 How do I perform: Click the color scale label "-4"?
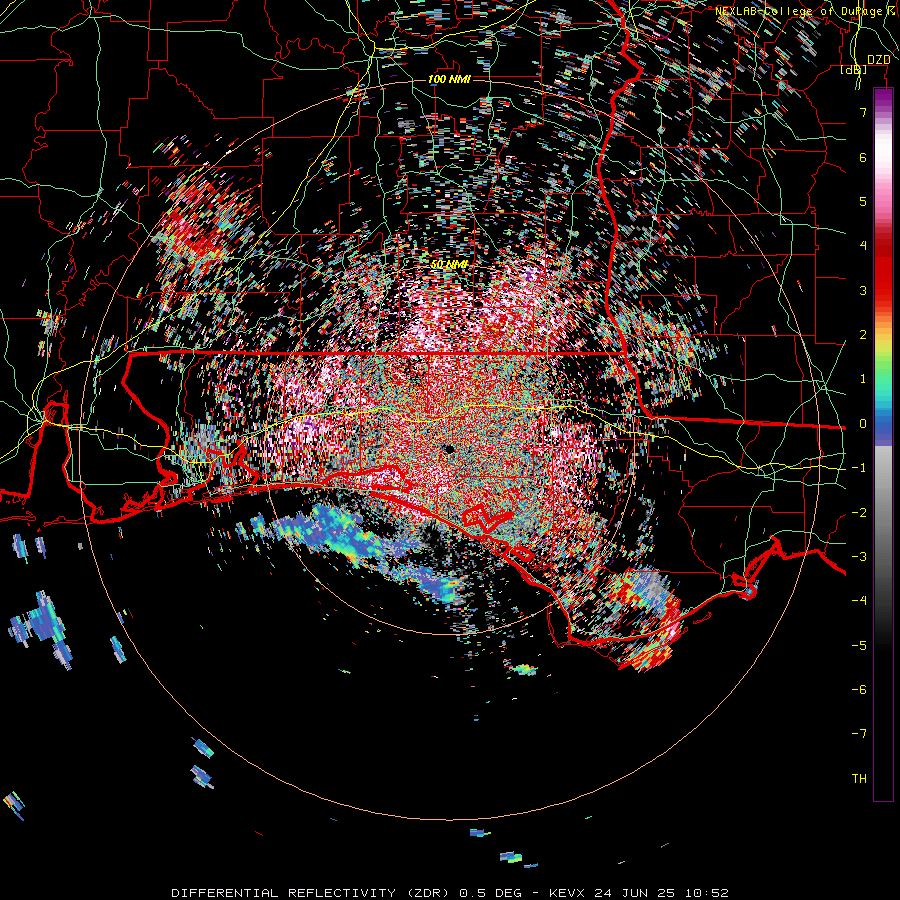tap(859, 601)
